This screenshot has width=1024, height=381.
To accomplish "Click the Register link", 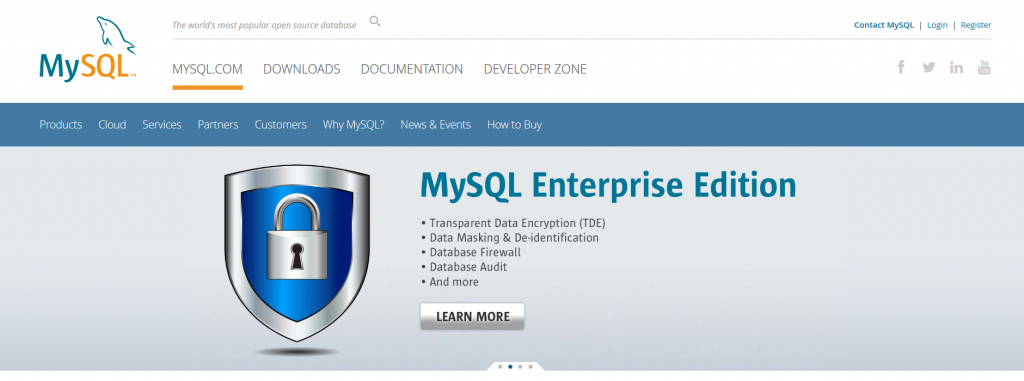I will (976, 25).
